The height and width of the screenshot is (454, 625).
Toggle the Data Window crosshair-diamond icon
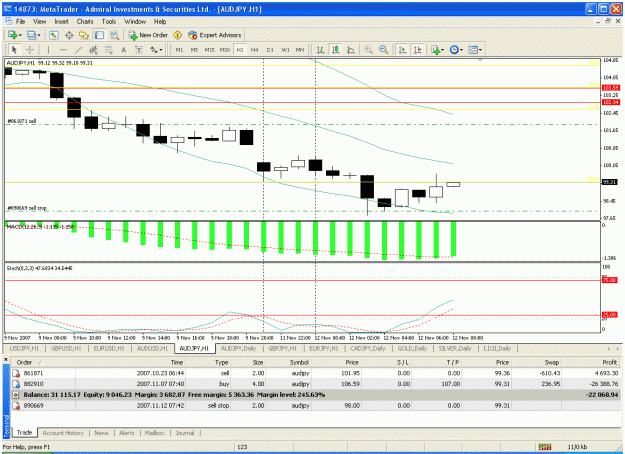click(69, 35)
